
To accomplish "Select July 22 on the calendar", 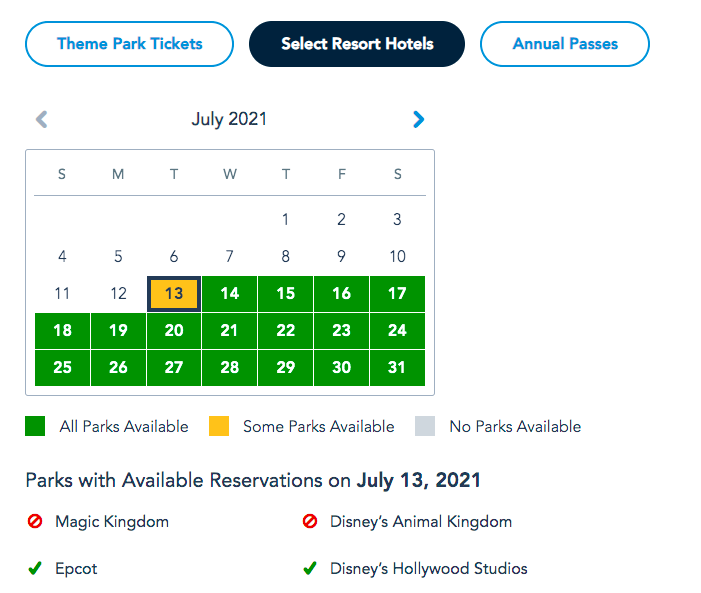I will [x=286, y=331].
